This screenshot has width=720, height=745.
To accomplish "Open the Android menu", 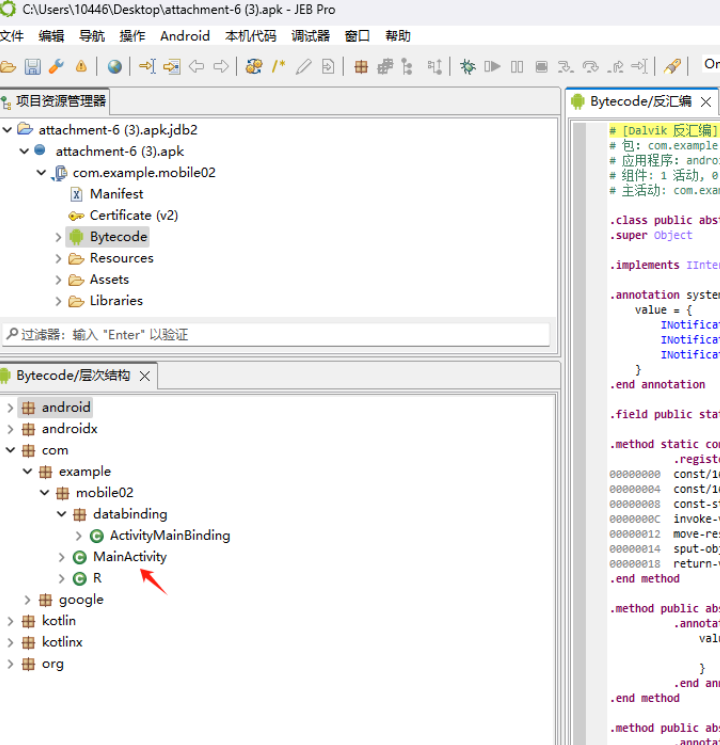I will pos(185,36).
